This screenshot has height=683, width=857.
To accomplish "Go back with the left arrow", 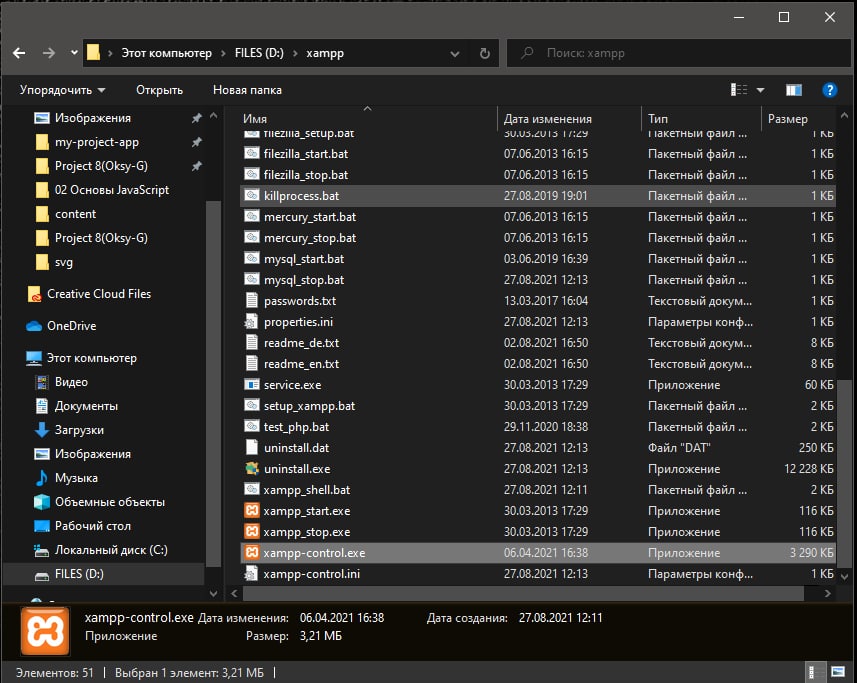I will coord(19,53).
